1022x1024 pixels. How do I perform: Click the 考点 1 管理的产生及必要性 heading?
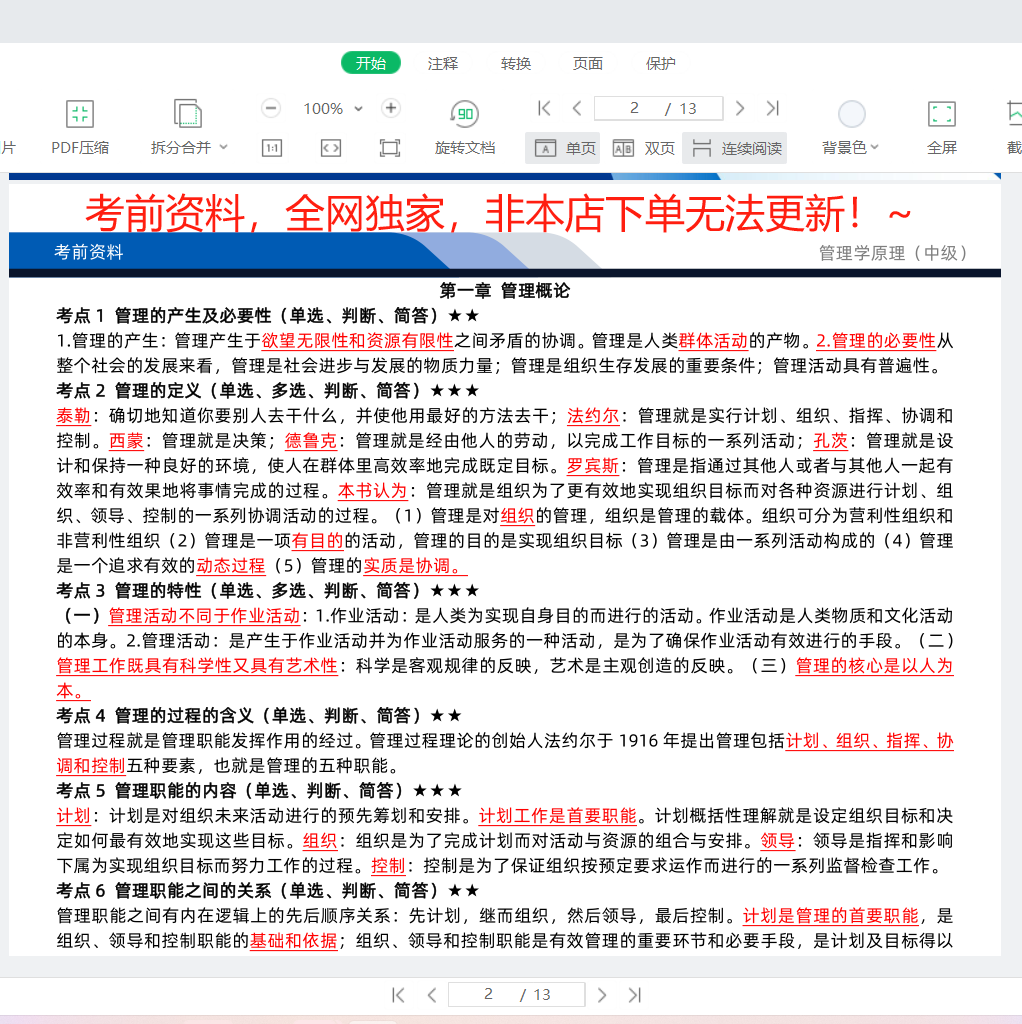click(x=268, y=316)
